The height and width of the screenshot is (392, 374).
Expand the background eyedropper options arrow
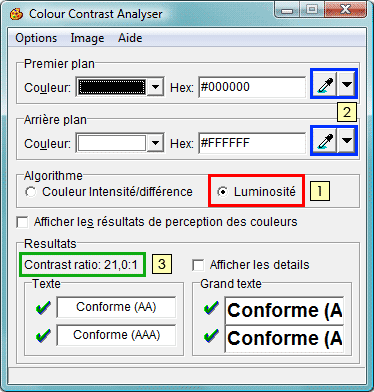coord(347,141)
